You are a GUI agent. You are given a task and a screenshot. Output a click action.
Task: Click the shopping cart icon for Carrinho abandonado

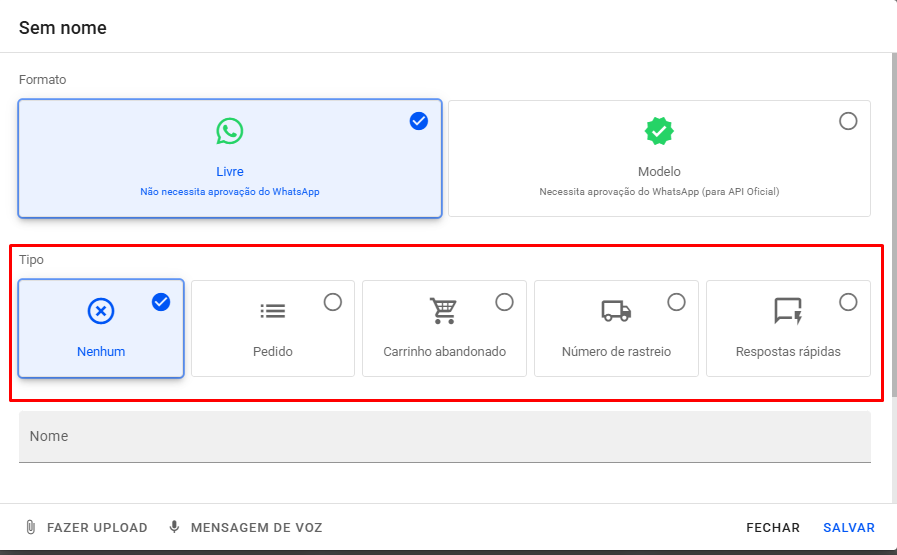pyautogui.click(x=444, y=311)
